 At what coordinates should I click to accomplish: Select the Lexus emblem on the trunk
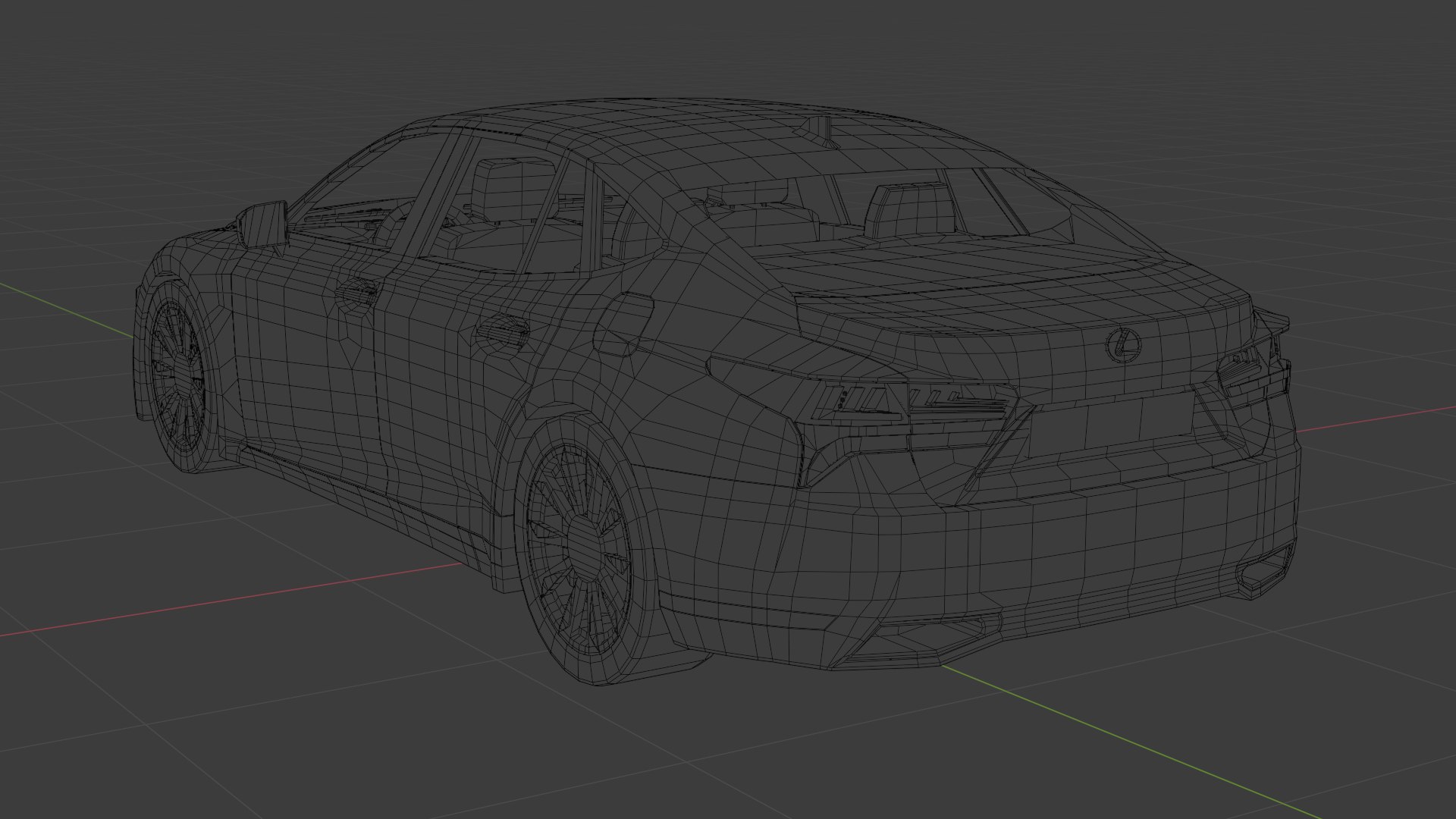[1123, 345]
